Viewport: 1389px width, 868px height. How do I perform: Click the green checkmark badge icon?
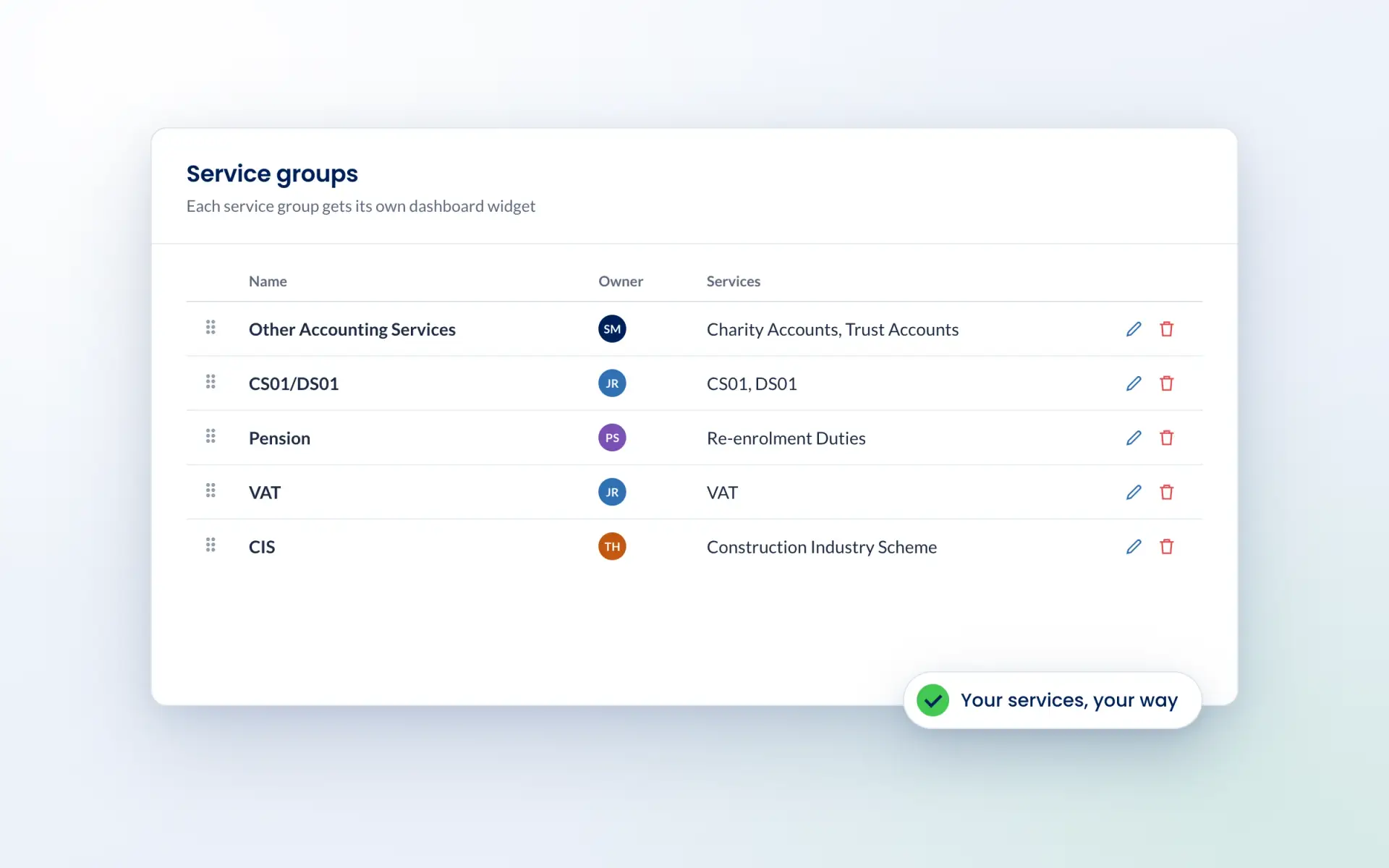pos(933,700)
